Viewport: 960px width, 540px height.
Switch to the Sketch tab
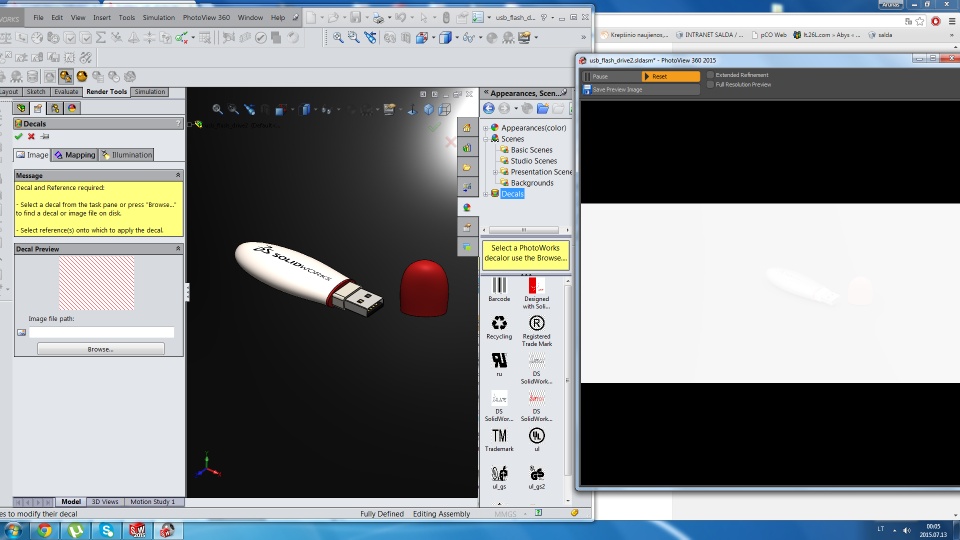coord(36,92)
